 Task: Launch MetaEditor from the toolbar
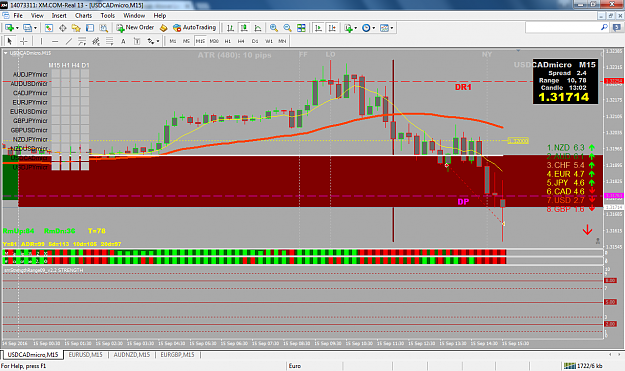(x=163, y=28)
